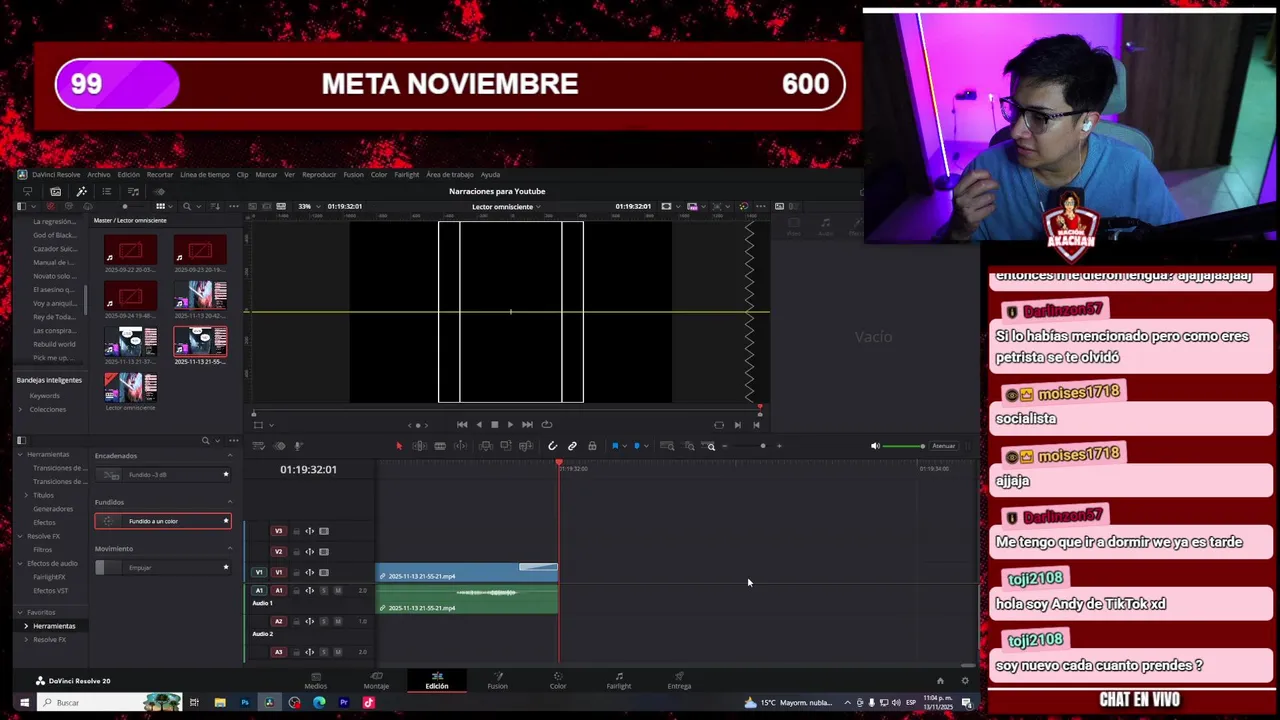Image resolution: width=1280 pixels, height=720 pixels.
Task: Open the Edición menu
Action: coord(129,175)
